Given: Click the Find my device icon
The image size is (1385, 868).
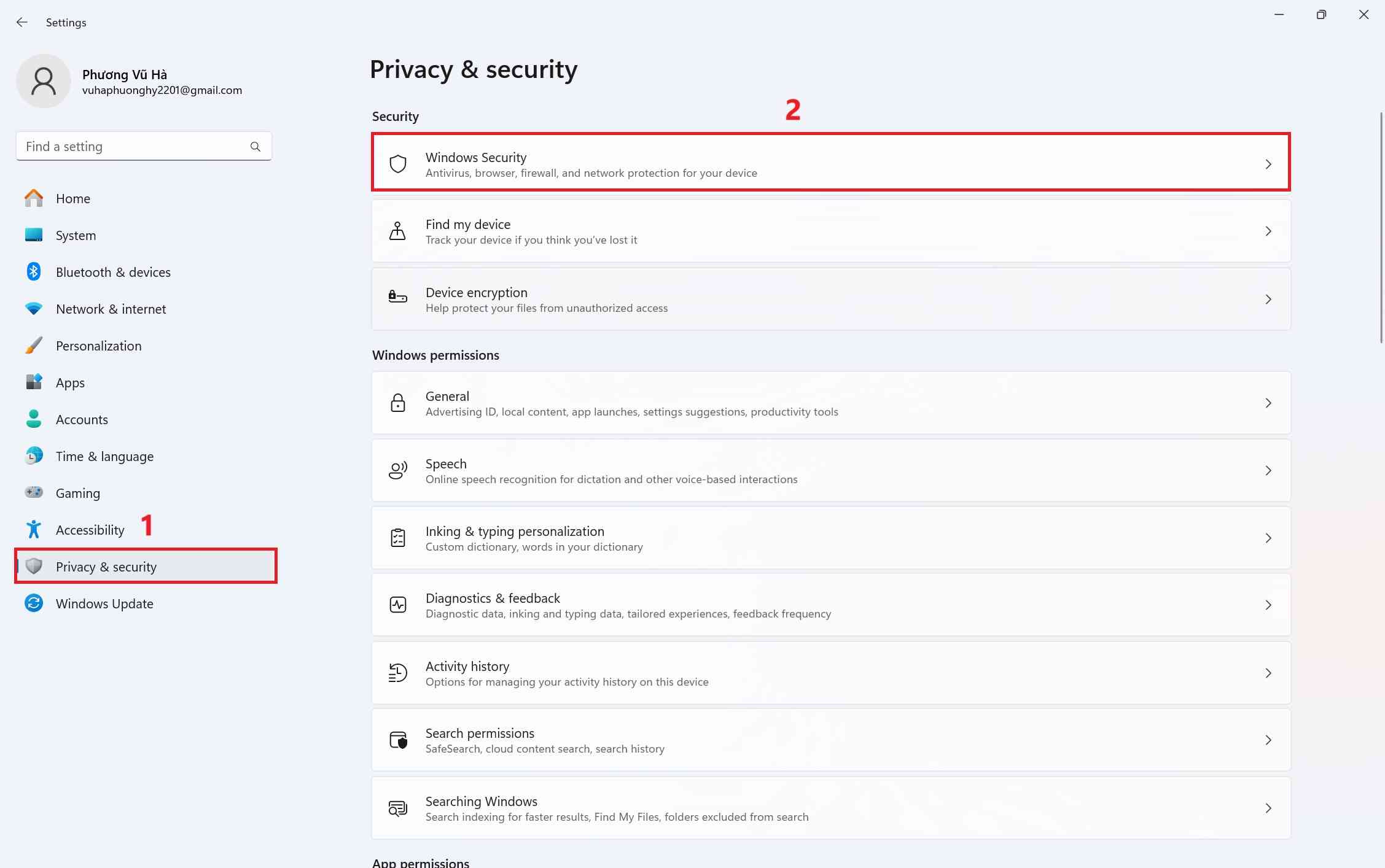Looking at the screenshot, I should click(x=398, y=231).
